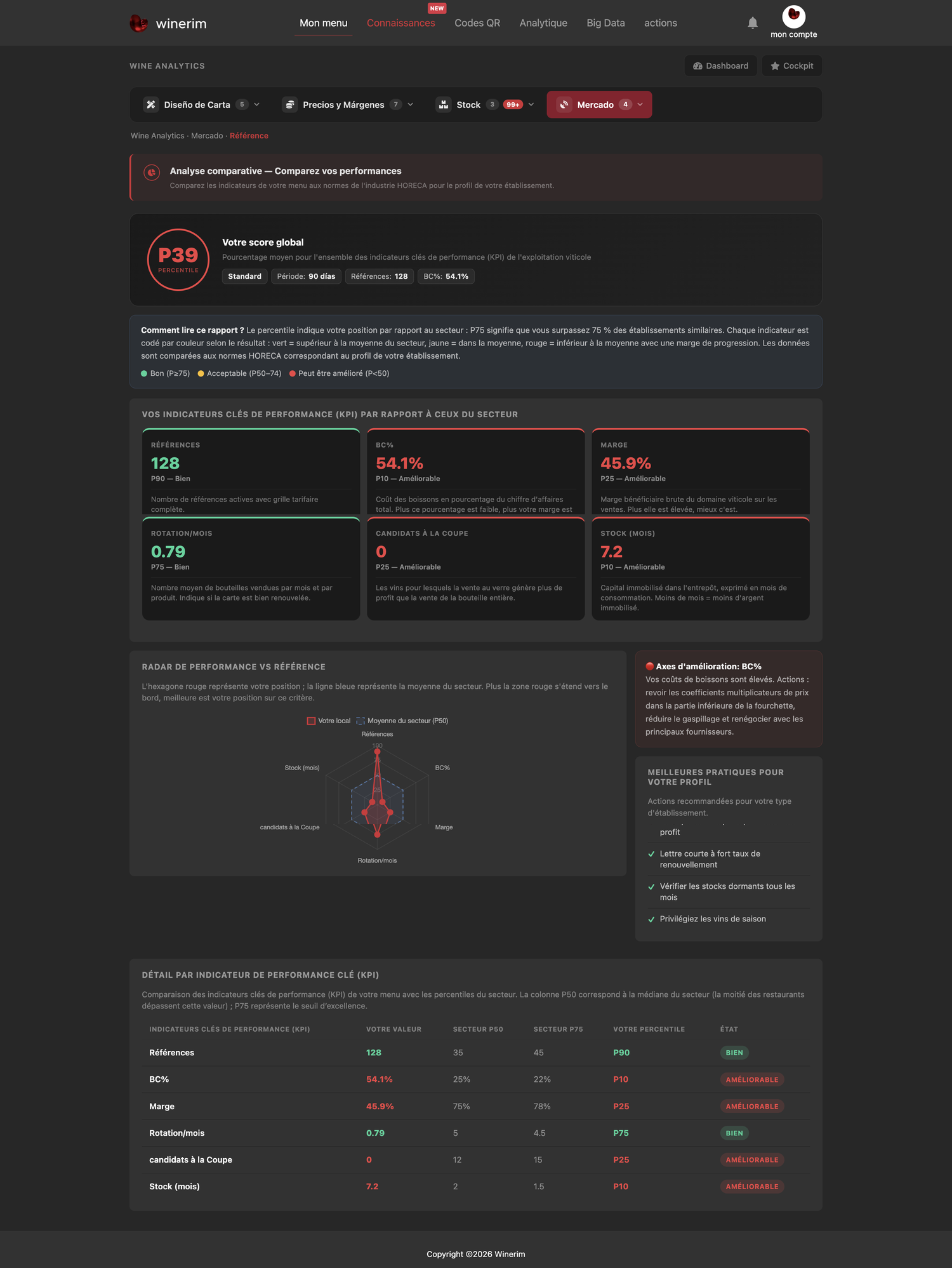Click the Precios y Márgenes coins icon

pos(290,105)
